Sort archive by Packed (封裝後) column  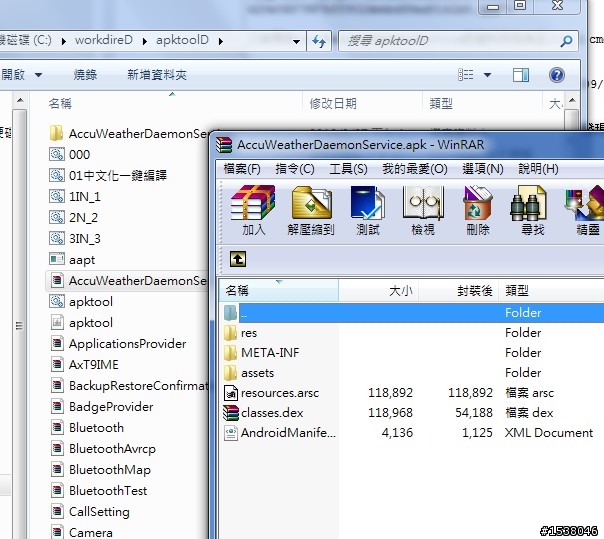(x=458, y=290)
